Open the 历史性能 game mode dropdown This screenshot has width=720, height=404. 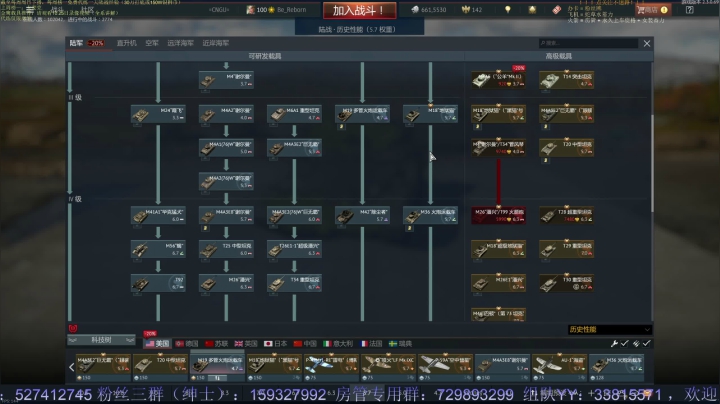(x=610, y=330)
